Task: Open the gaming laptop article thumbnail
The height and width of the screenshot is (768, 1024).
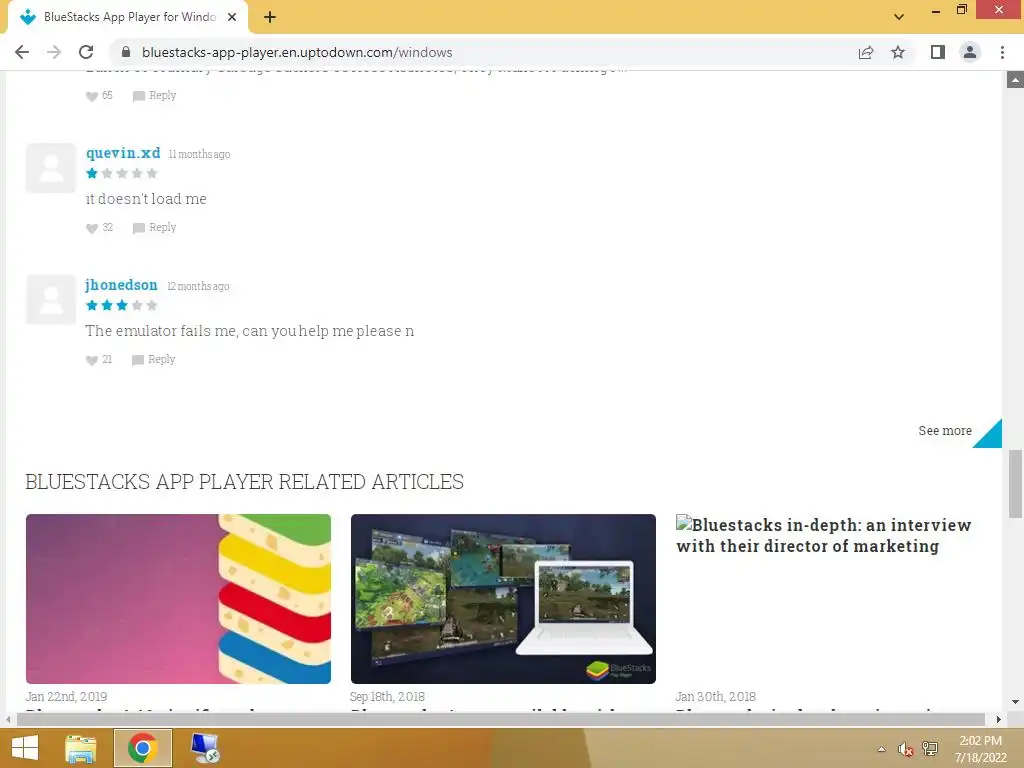Action: (x=503, y=599)
